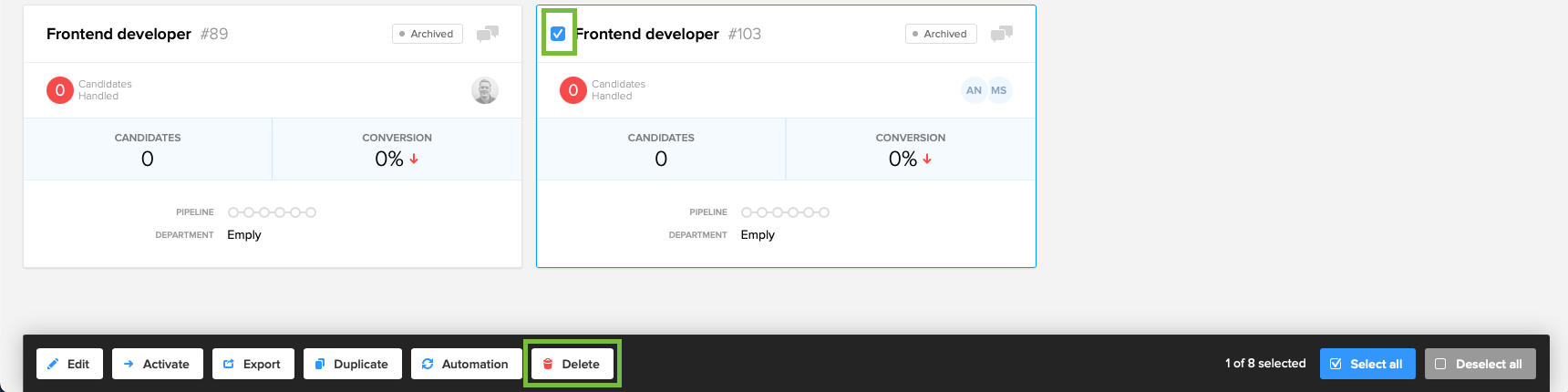
Task: Click '1 of 8 selected' status text
Action: 1265,364
